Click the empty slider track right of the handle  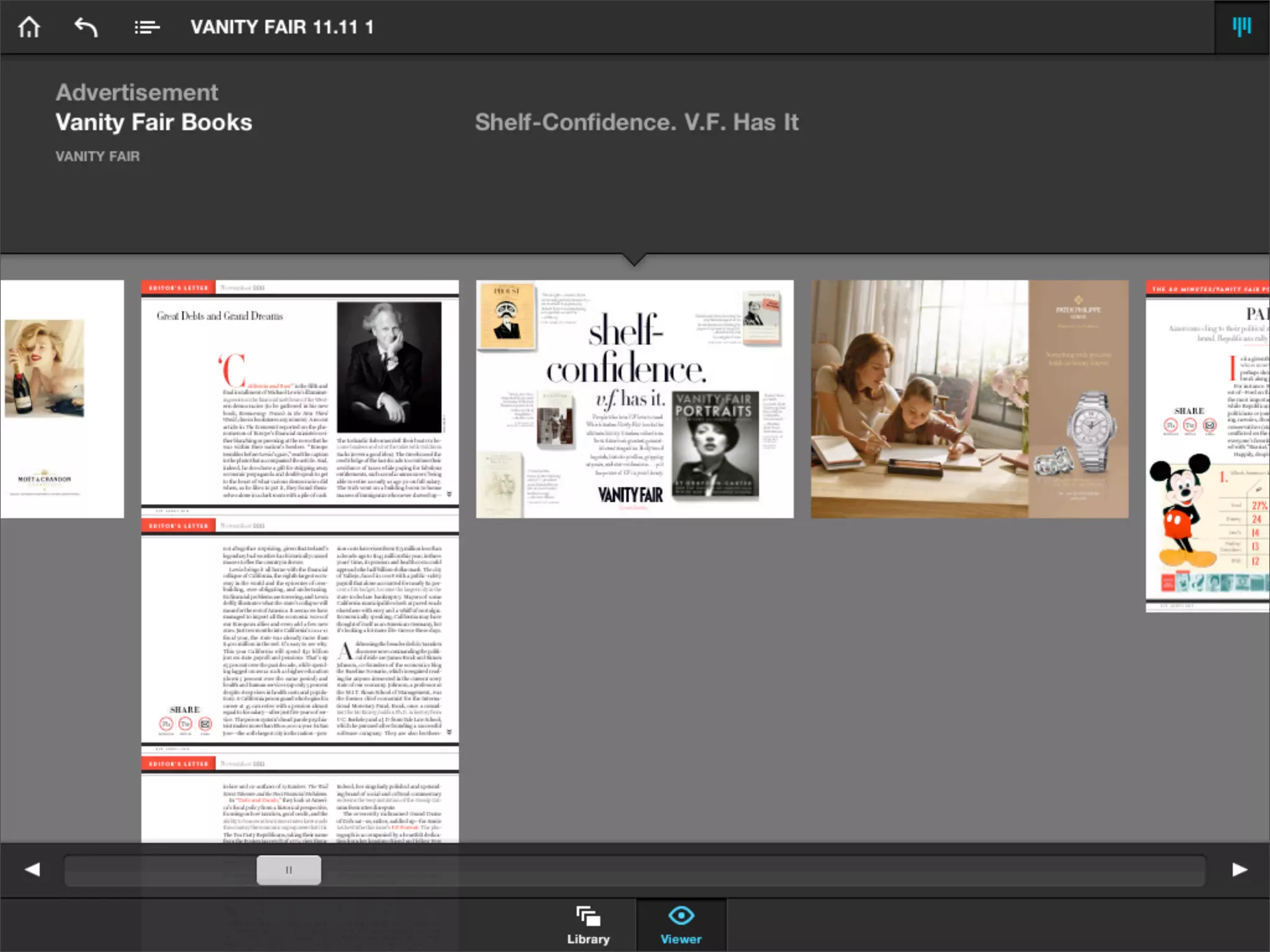click(x=744, y=870)
